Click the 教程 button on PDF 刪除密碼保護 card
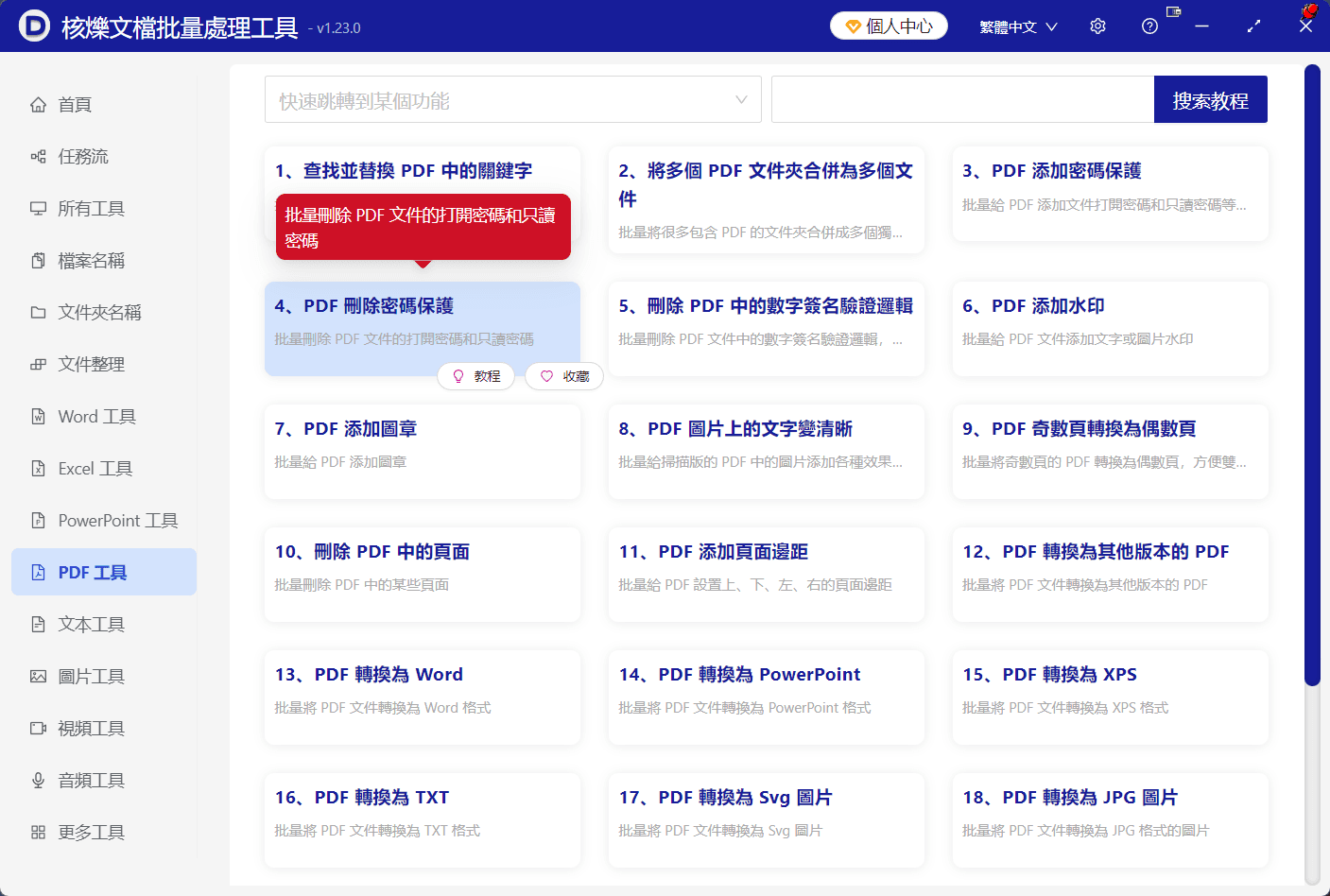This screenshot has width=1330, height=896. (475, 376)
